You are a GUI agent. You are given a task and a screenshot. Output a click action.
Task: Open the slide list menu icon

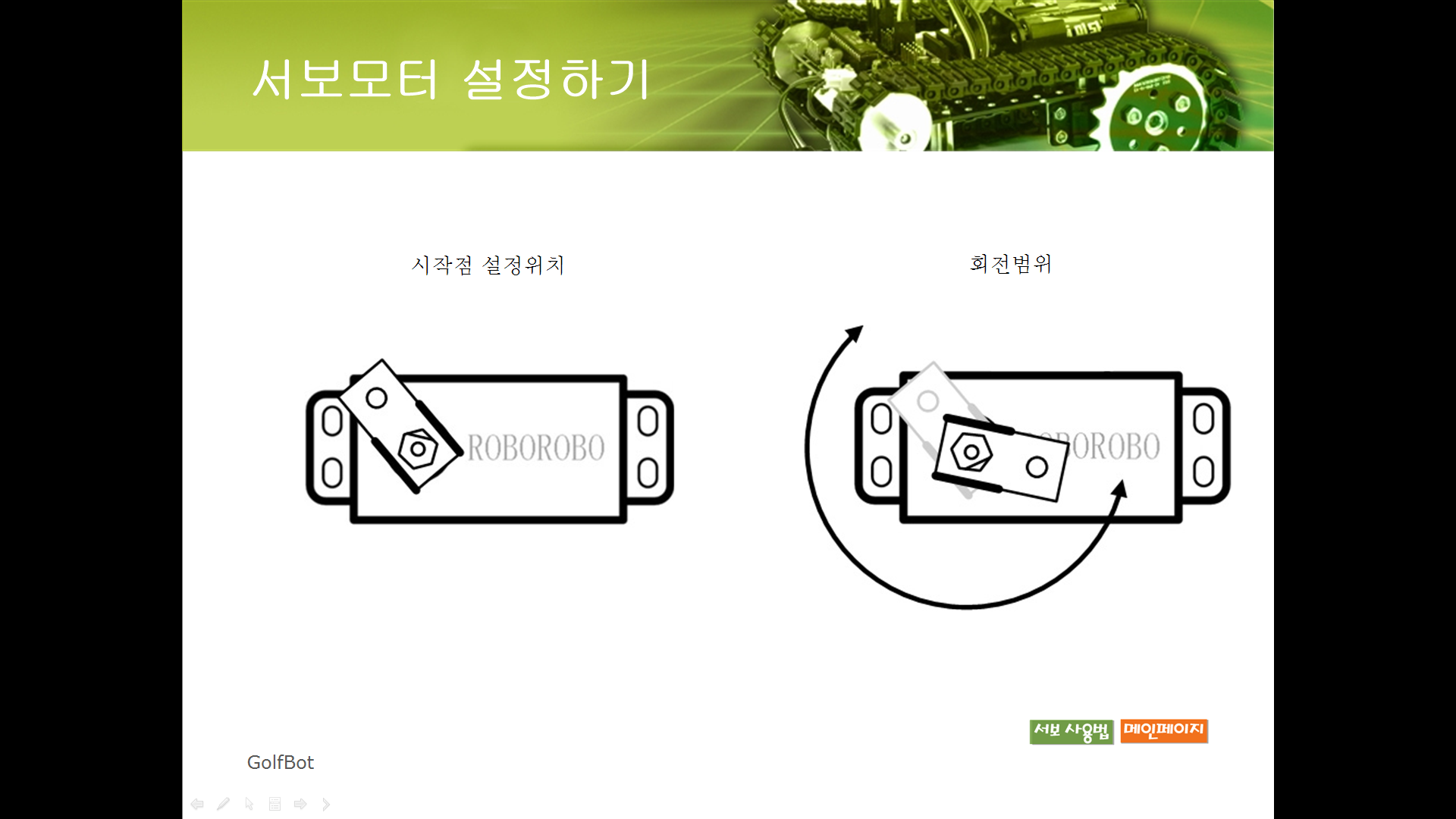[x=275, y=804]
